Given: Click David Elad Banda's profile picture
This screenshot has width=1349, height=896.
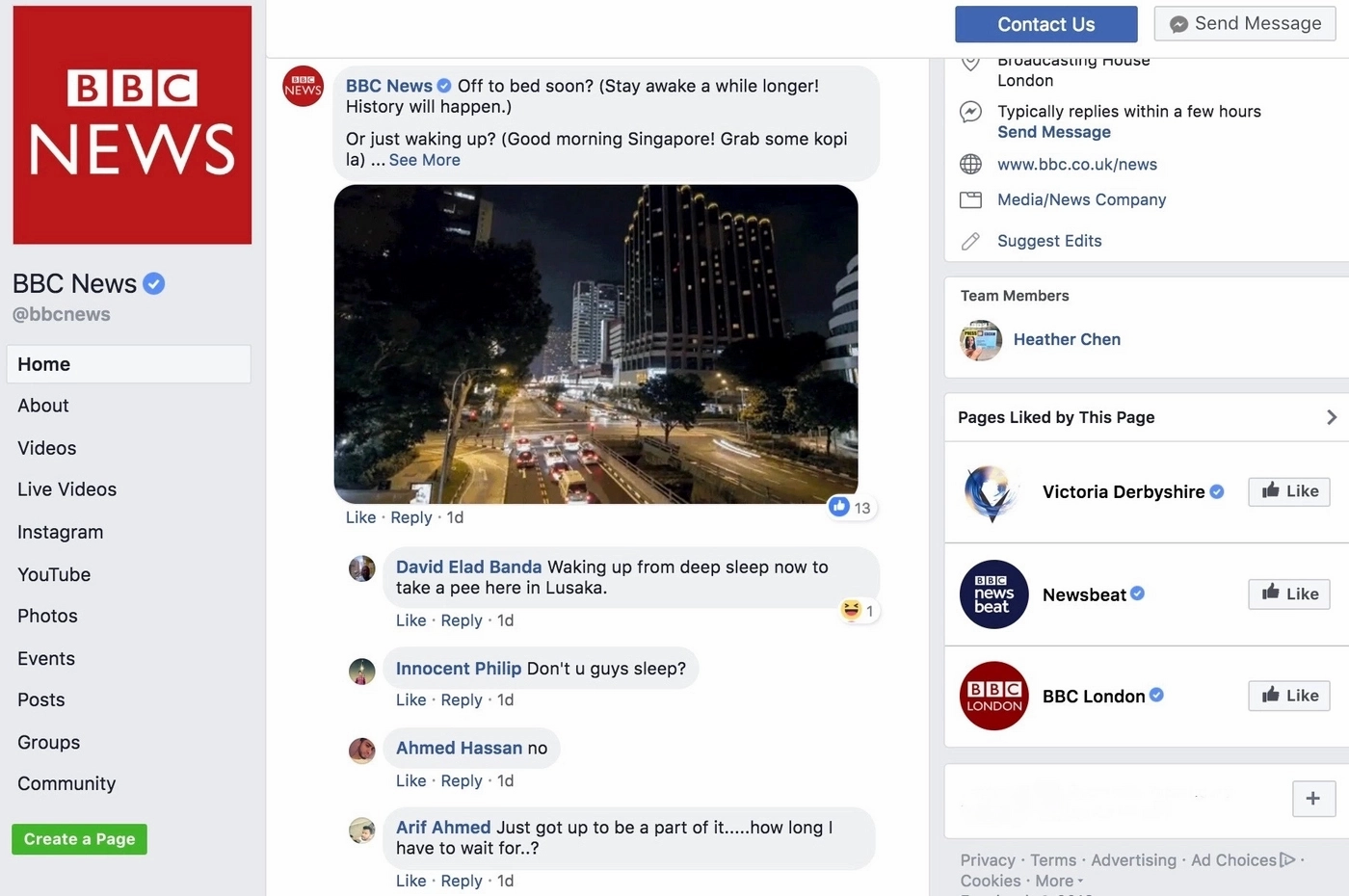Looking at the screenshot, I should pos(362,568).
